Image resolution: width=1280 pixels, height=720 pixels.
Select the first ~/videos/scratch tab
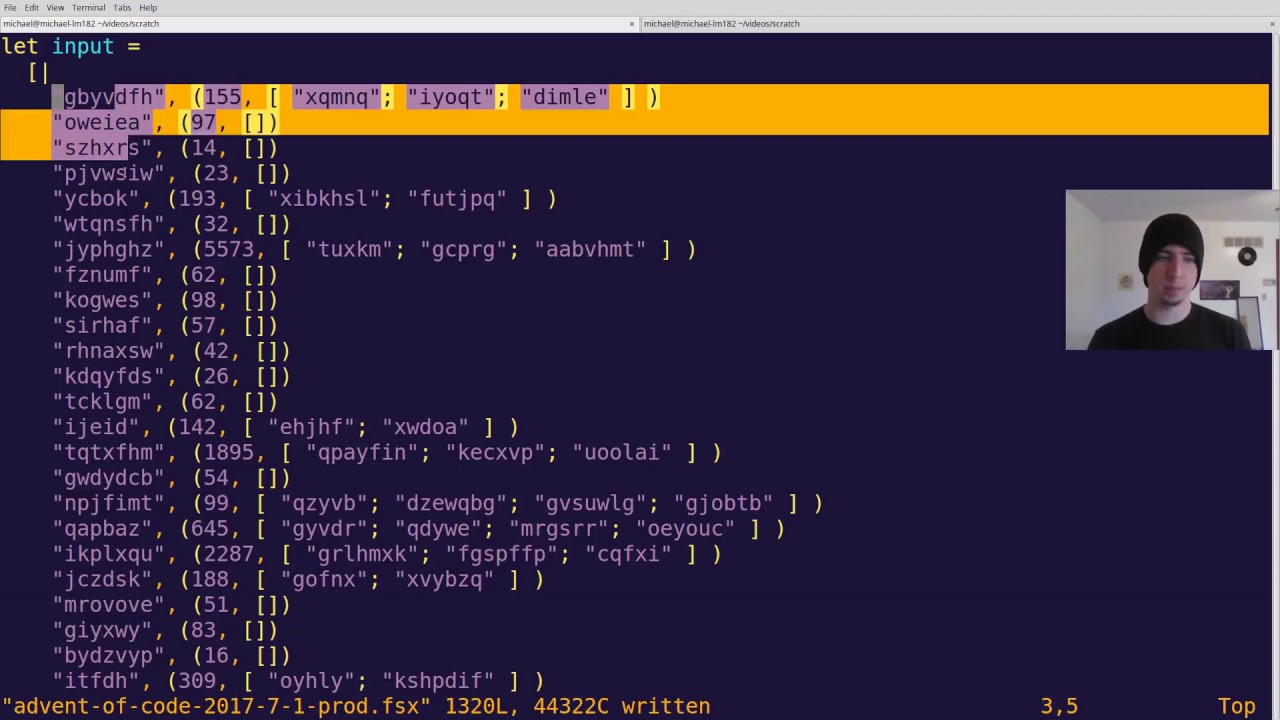(x=319, y=23)
